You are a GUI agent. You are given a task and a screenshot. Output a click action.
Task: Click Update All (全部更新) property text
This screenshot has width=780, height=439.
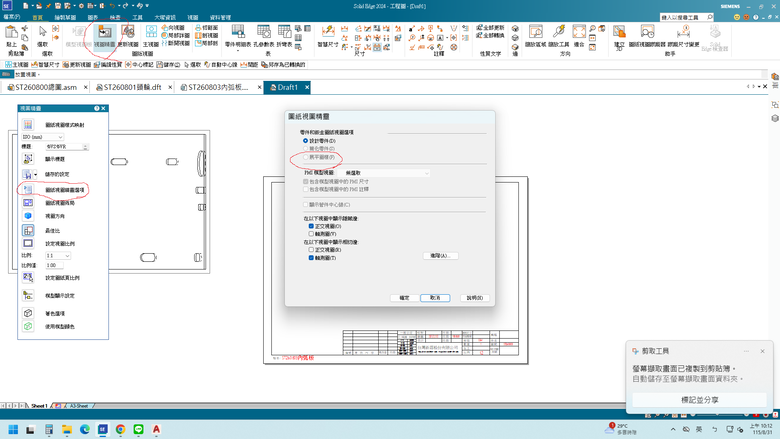[x=490, y=28]
